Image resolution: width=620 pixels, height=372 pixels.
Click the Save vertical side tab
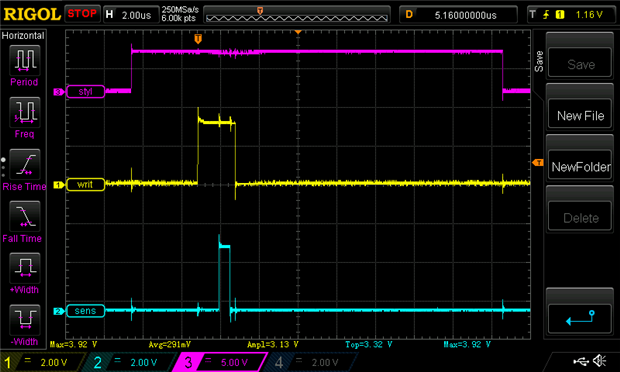[x=539, y=62]
